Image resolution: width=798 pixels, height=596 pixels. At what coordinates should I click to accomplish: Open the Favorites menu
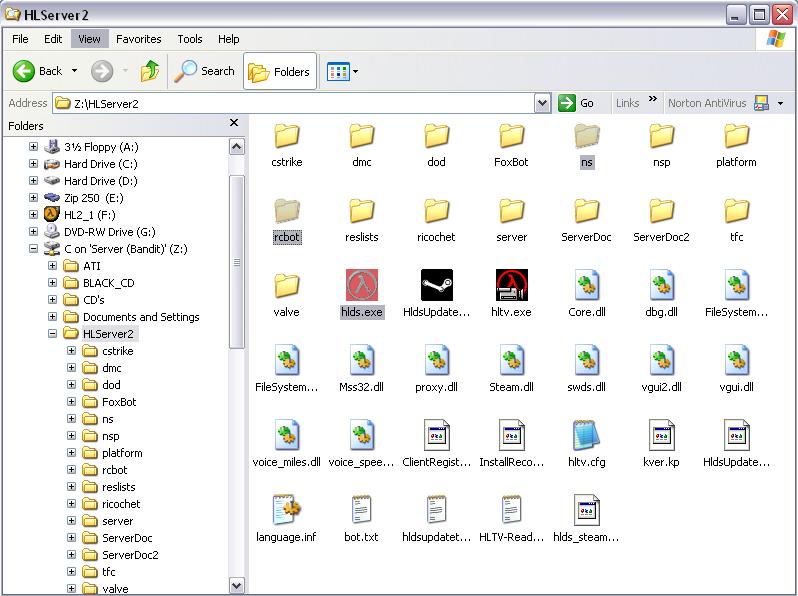click(138, 39)
